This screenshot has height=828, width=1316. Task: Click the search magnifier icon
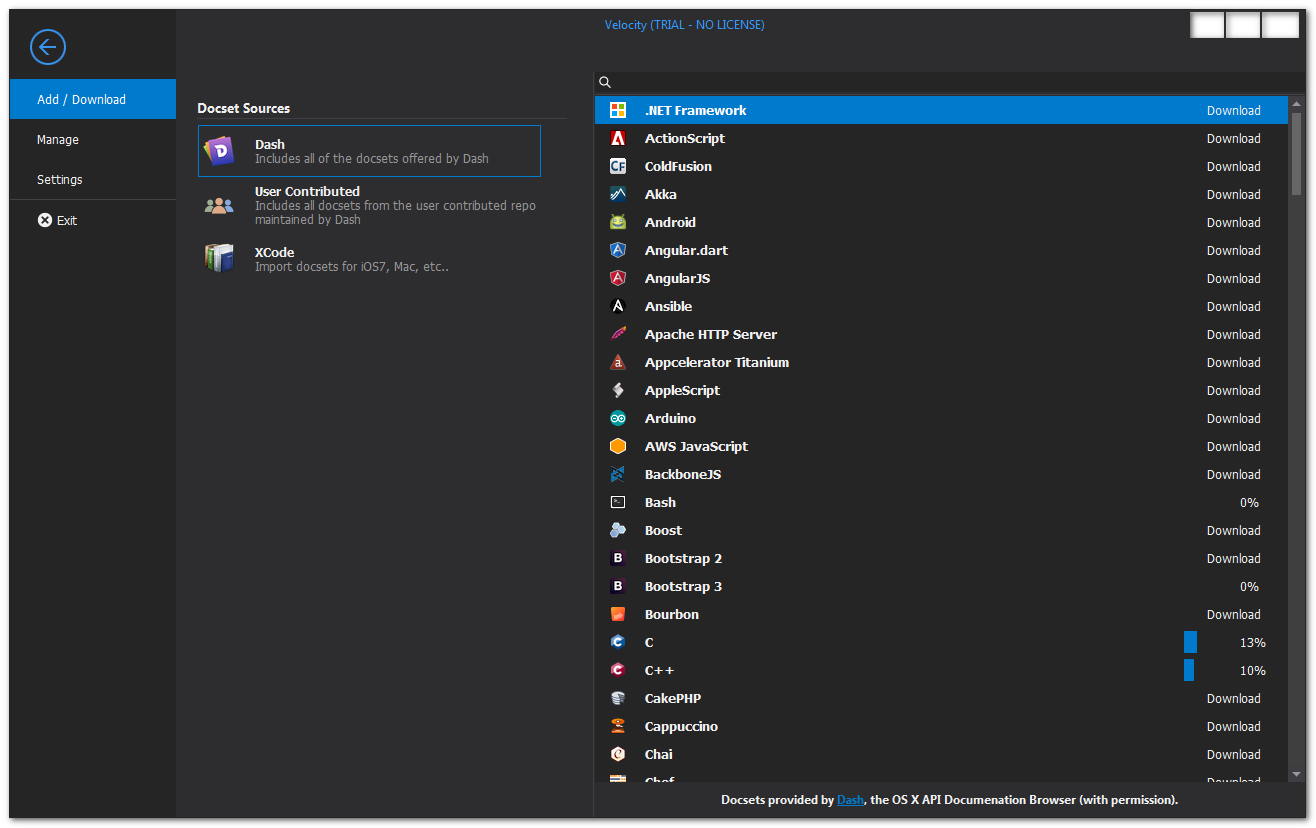[x=605, y=82]
